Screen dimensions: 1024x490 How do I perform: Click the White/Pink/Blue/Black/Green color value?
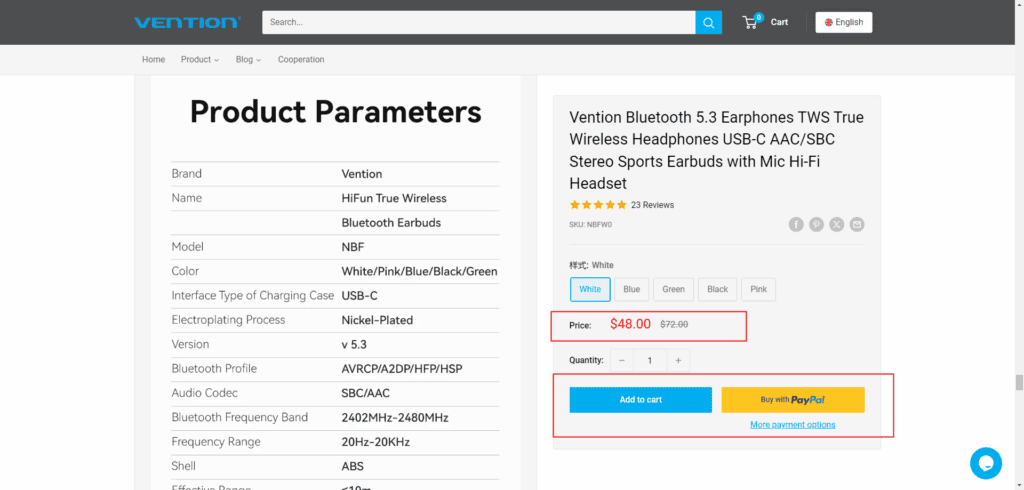[419, 271]
